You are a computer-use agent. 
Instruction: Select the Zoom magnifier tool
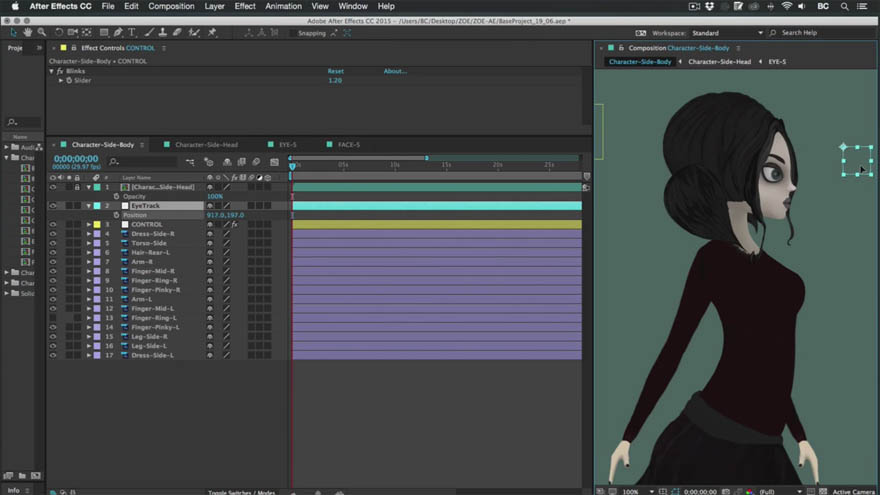tap(42, 33)
